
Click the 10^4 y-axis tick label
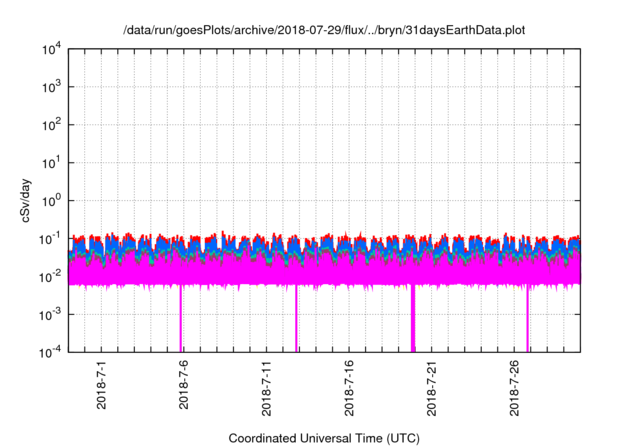[51, 49]
